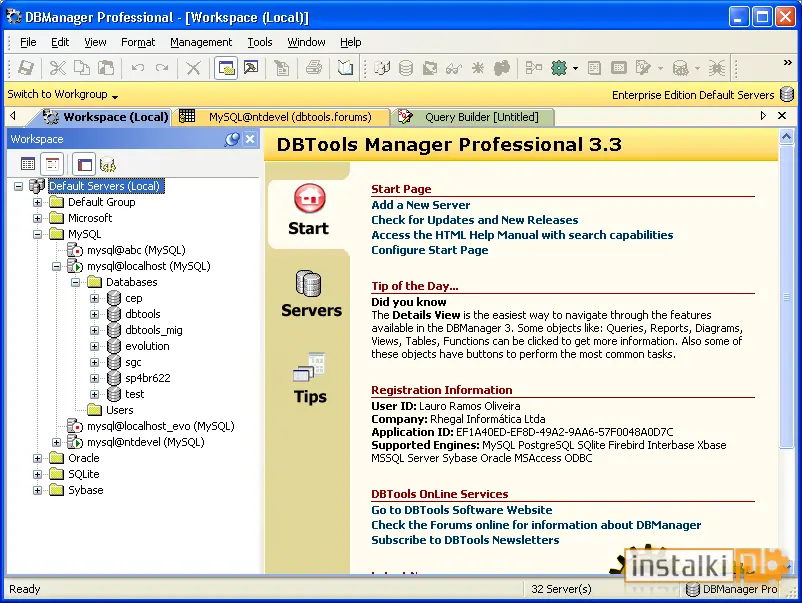802x603 pixels.
Task: Click the tab scroll left arrow
Action: [13, 116]
